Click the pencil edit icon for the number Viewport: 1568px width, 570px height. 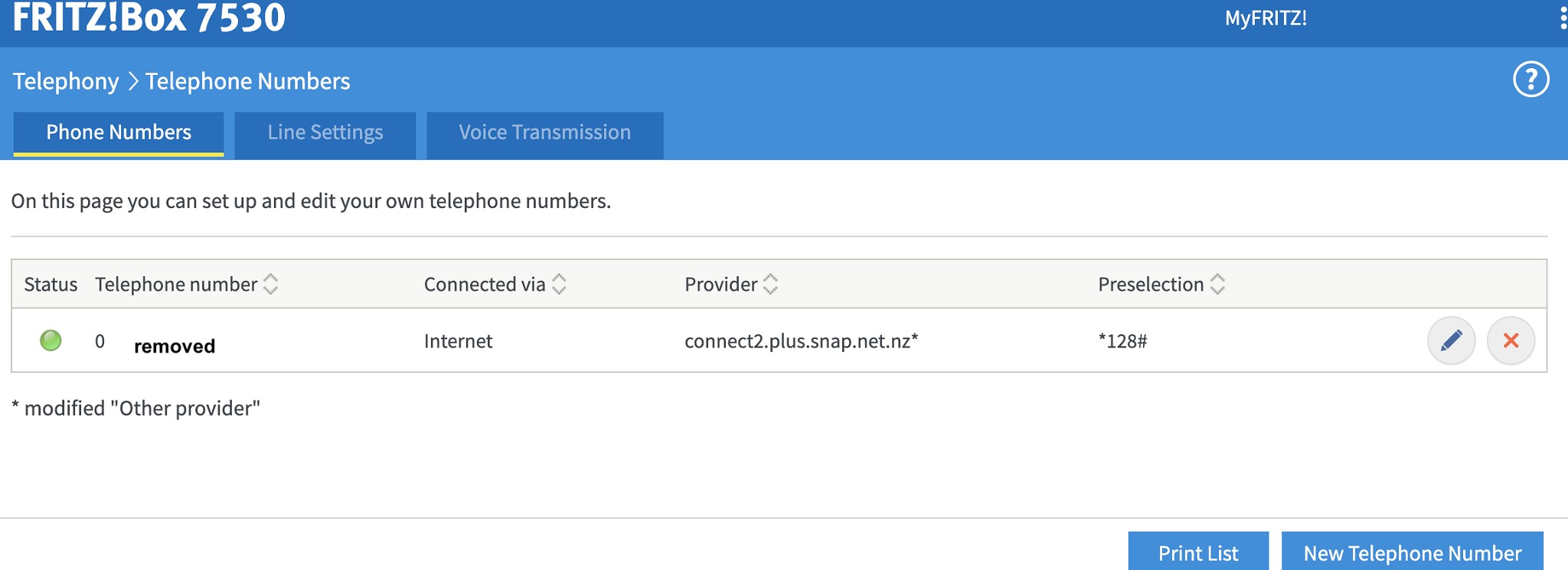[1451, 340]
